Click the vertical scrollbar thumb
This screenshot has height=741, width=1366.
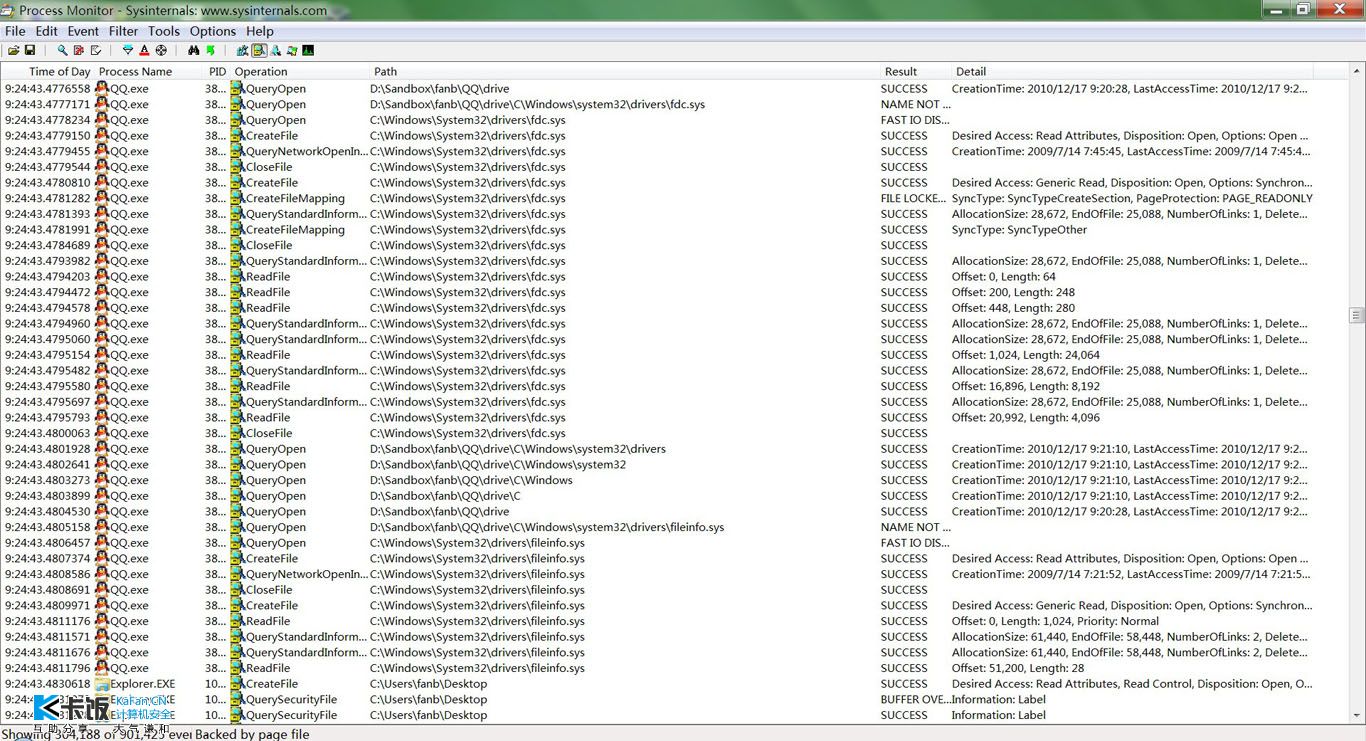click(1357, 315)
